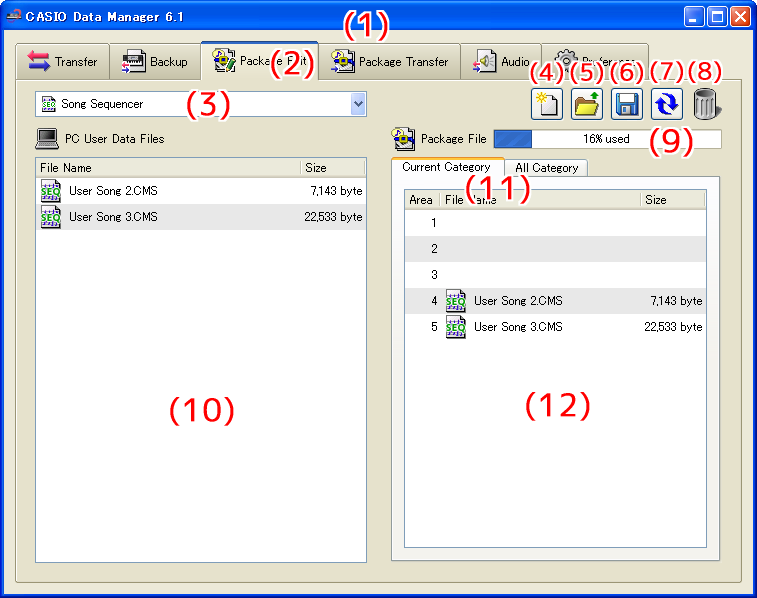Click the trash can delete icon
This screenshot has width=757, height=598.
pos(706,104)
